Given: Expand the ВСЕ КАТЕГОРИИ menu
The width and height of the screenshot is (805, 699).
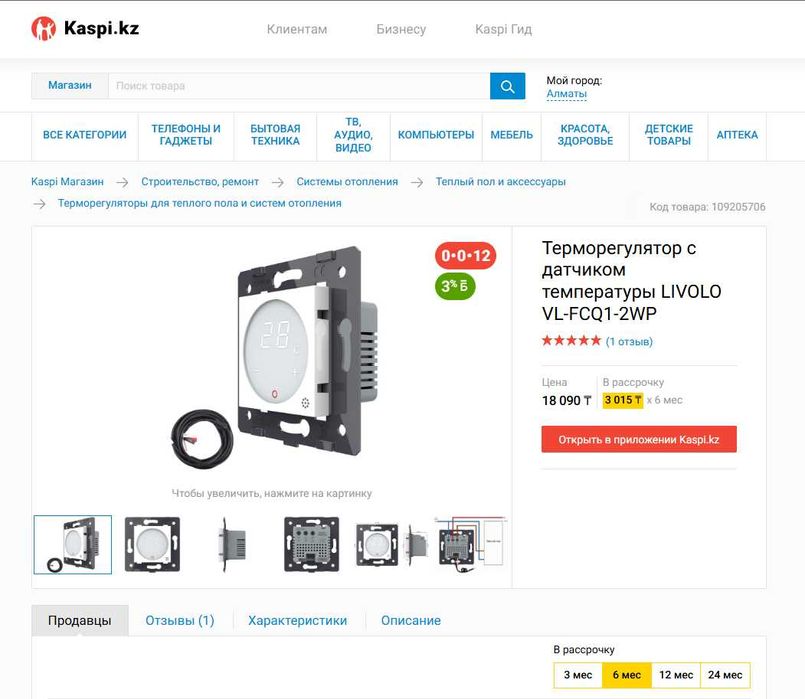Looking at the screenshot, I should (x=85, y=135).
